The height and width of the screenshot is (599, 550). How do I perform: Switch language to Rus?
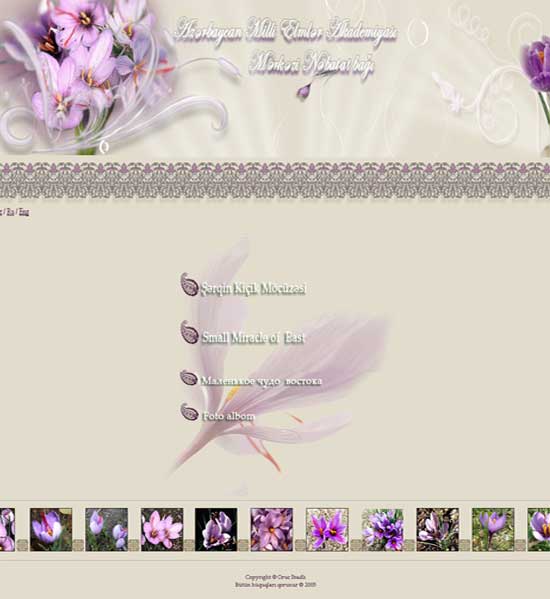pyautogui.click(x=10, y=212)
